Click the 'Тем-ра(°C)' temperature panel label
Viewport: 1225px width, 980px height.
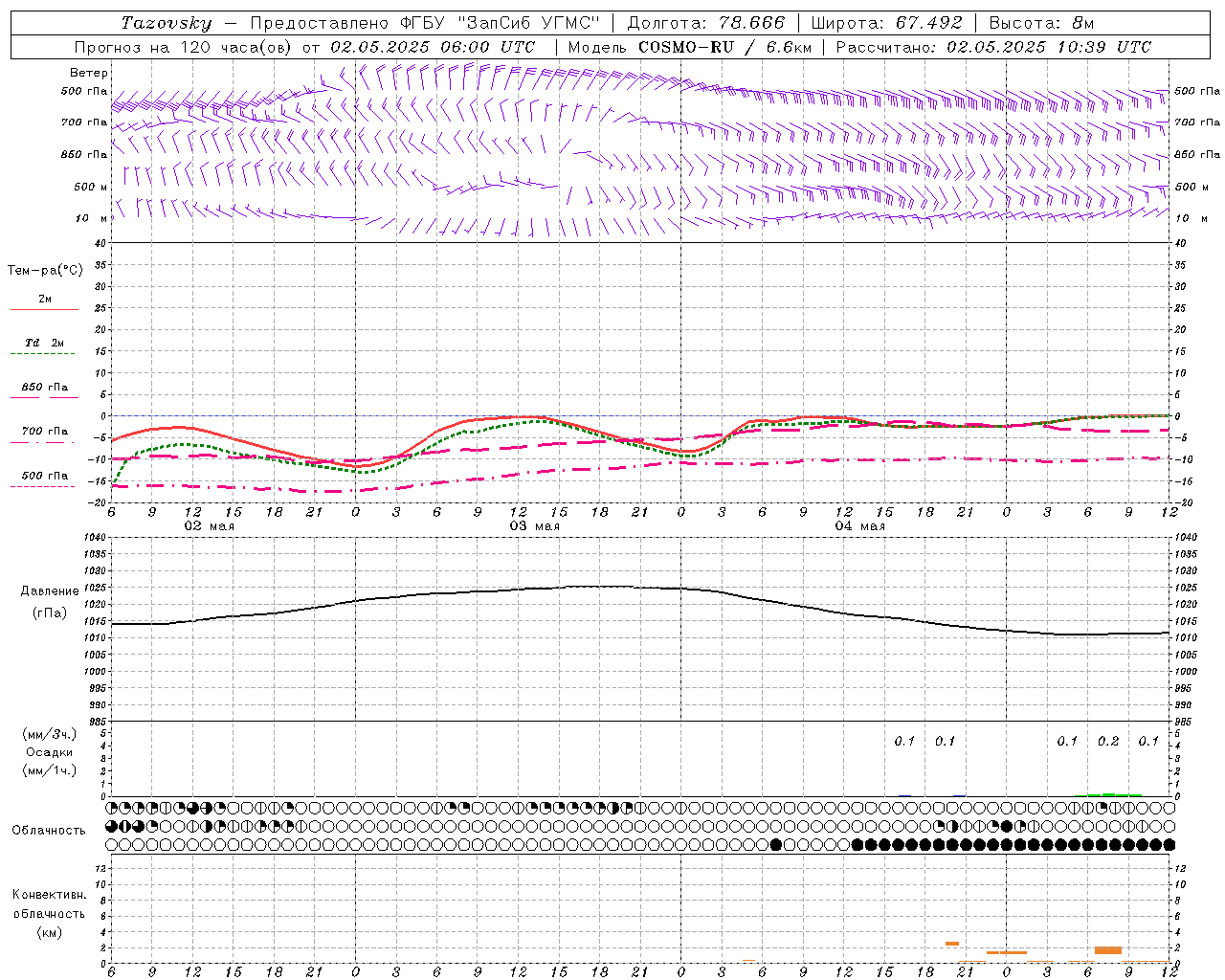pyautogui.click(x=45, y=271)
